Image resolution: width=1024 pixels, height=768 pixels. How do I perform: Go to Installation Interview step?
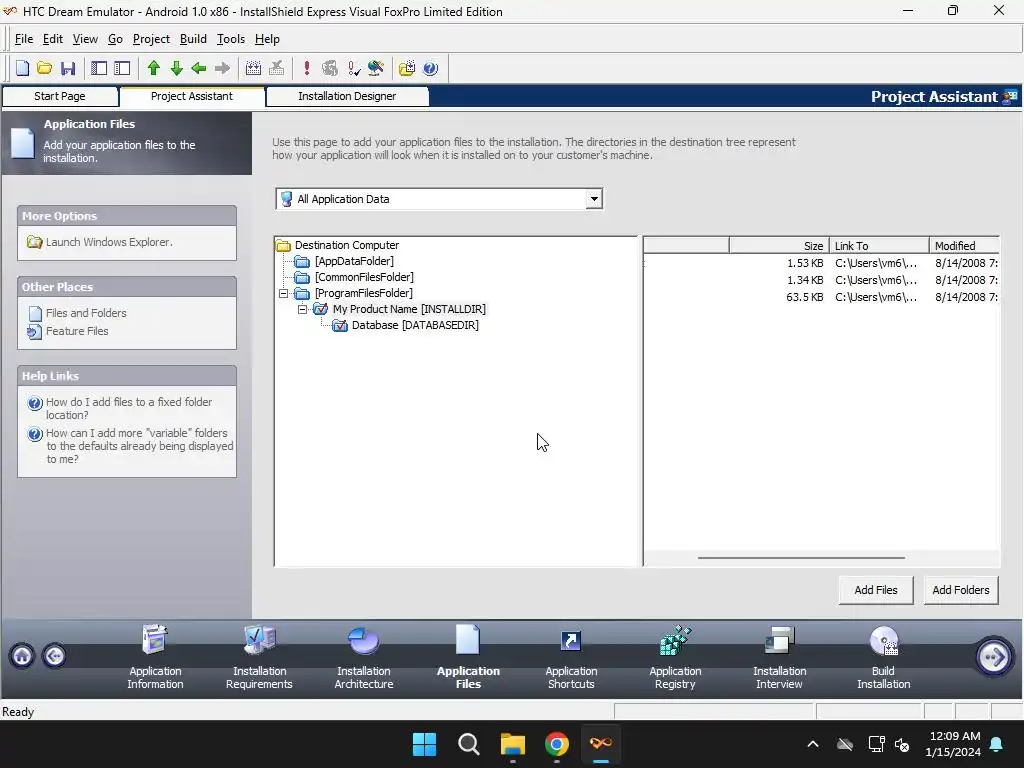tap(779, 658)
